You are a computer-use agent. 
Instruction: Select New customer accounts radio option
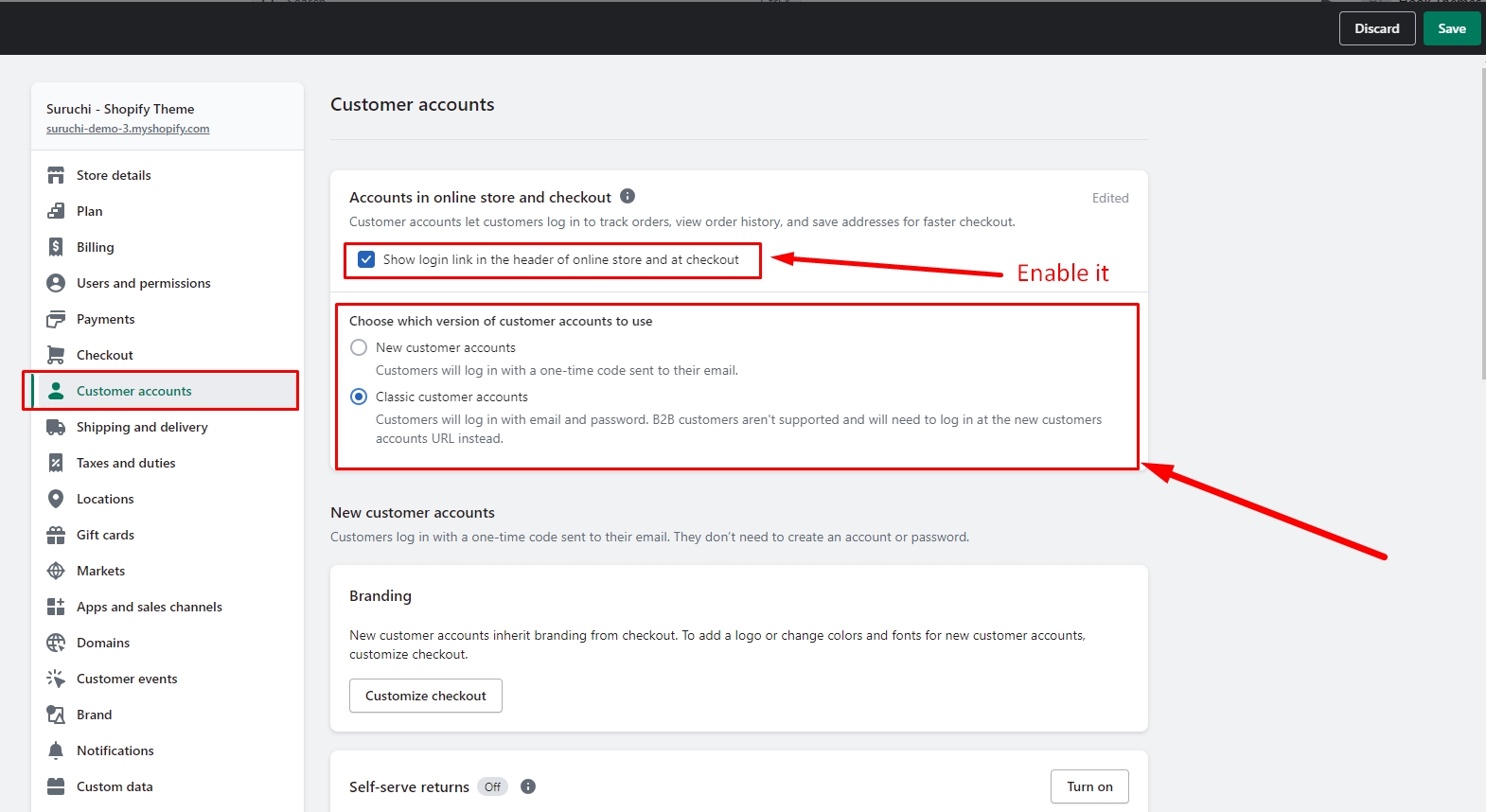click(x=359, y=347)
